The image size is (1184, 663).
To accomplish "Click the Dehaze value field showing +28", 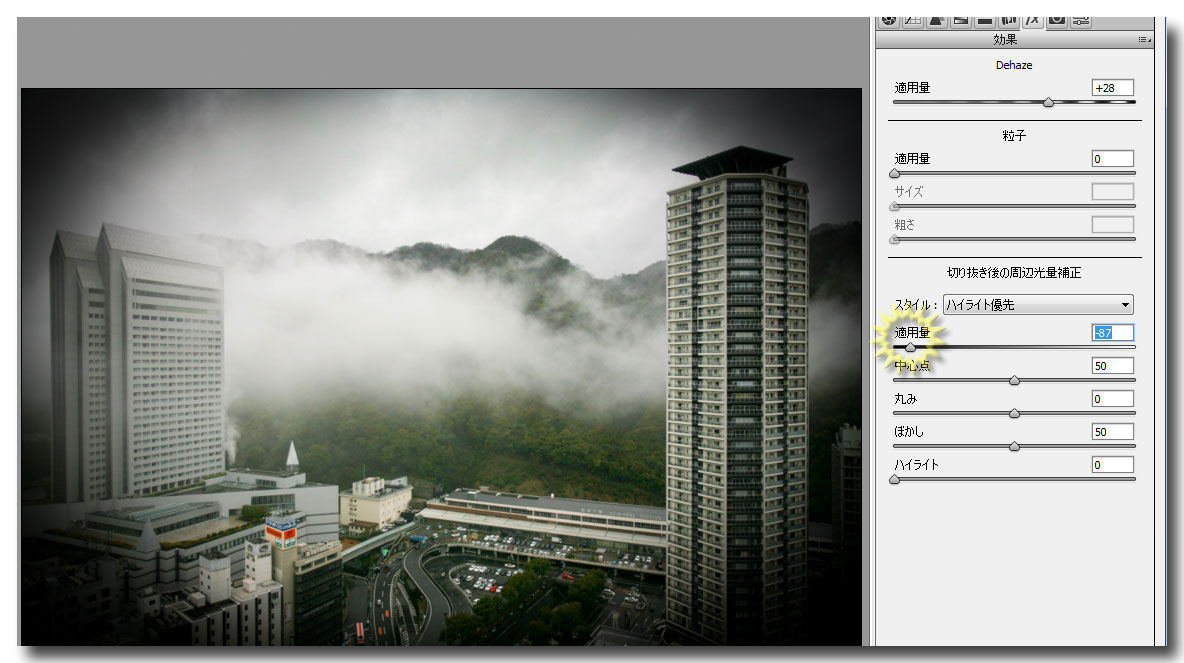I will (1112, 88).
